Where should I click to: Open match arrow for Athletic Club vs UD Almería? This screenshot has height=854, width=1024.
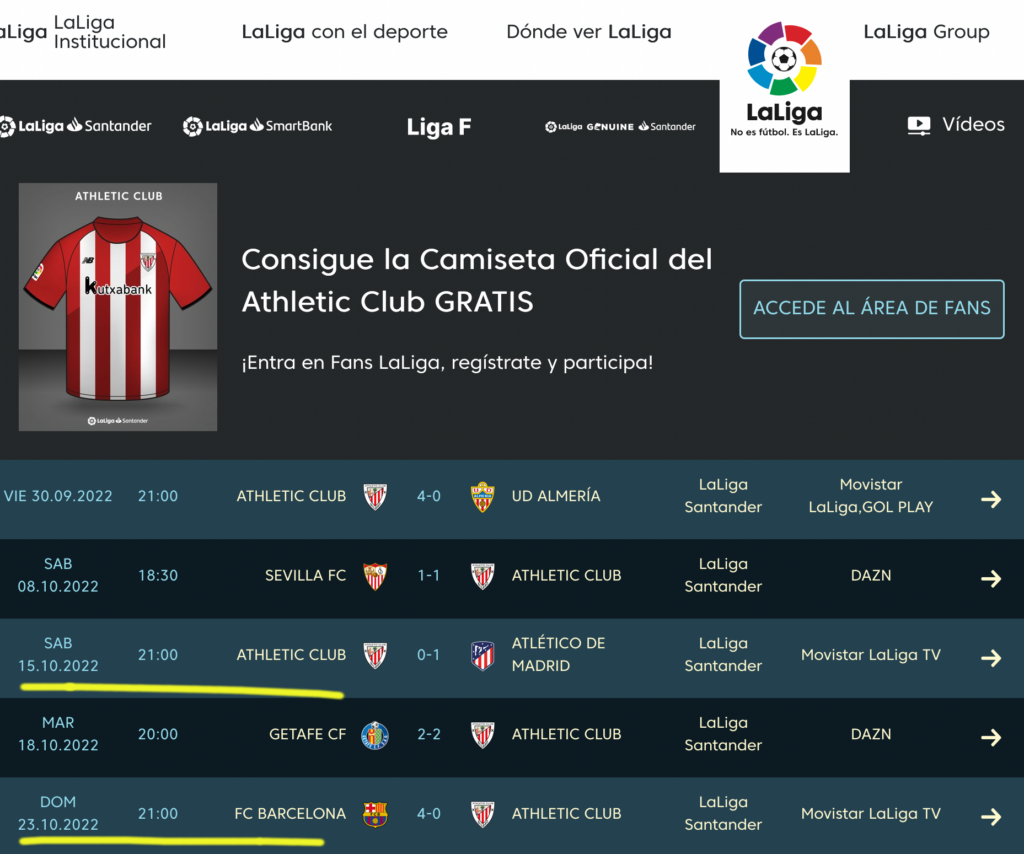(990, 499)
